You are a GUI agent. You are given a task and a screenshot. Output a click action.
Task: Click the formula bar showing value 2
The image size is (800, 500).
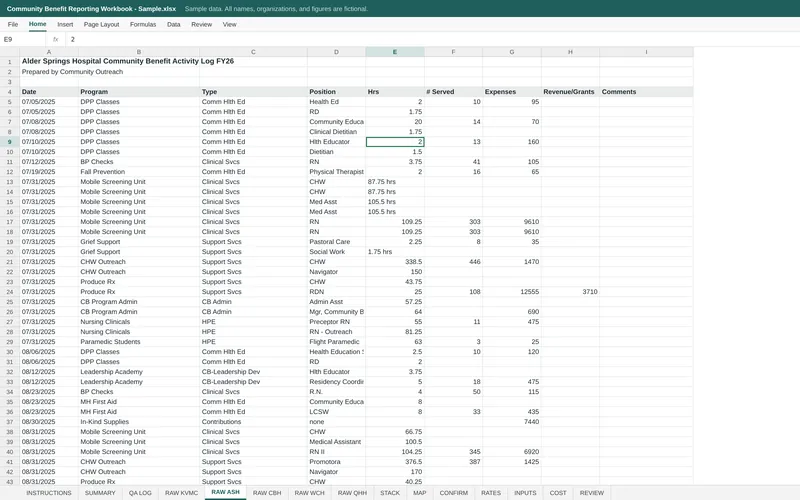(431, 39)
